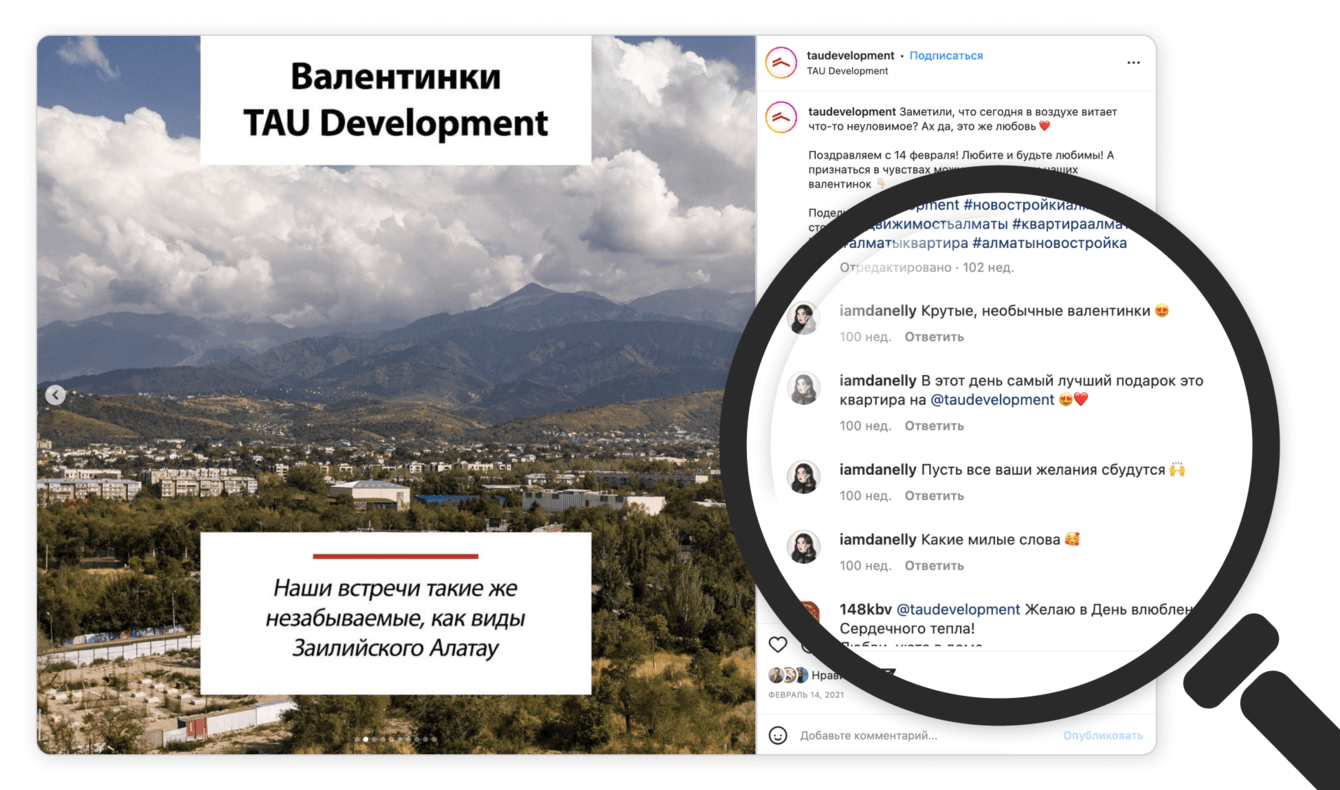This screenshot has height=790, width=1340.
Task: Click '100 нед.' under 'Крутые, необычные валентинки'
Action: click(x=866, y=337)
